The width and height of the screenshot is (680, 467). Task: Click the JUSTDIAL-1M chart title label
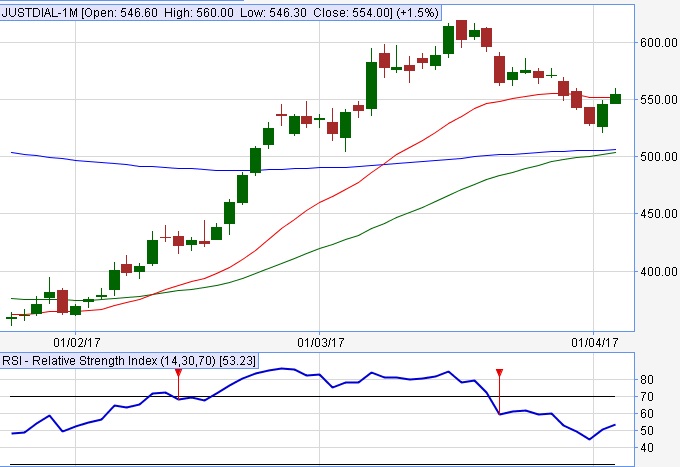tap(220, 13)
